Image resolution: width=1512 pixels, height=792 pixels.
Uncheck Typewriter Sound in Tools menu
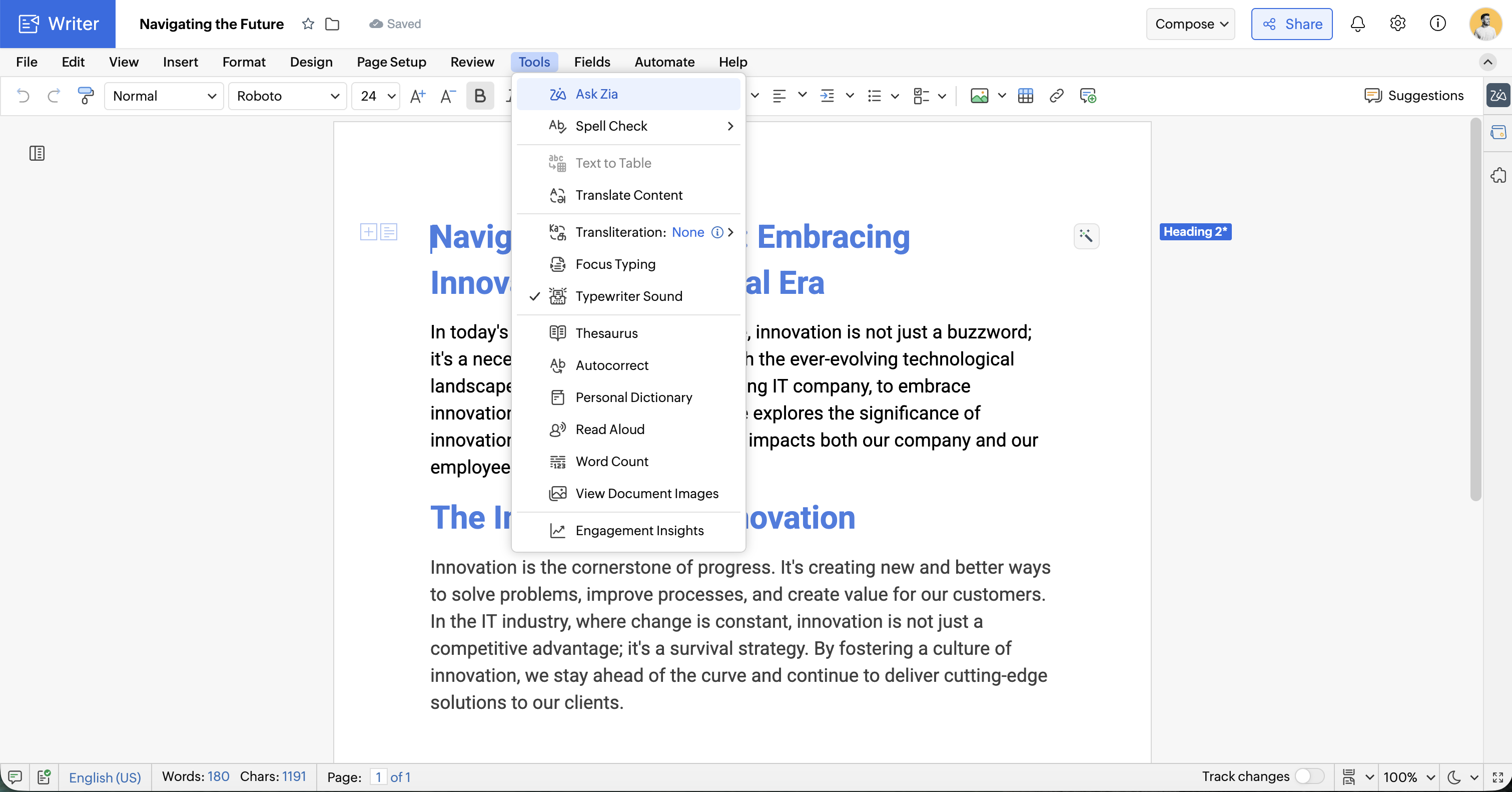point(628,296)
